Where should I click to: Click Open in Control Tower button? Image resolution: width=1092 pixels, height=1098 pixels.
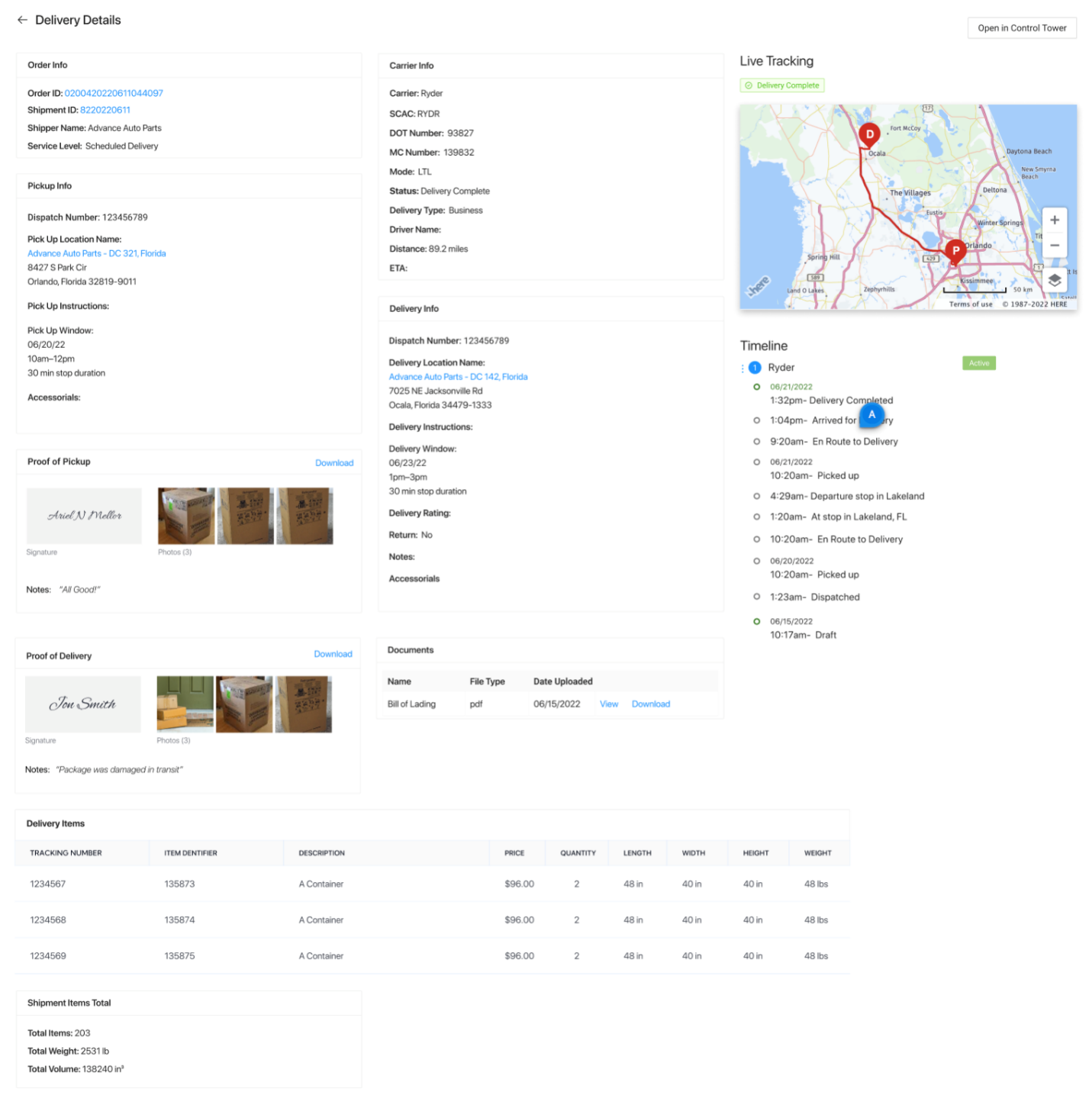(1021, 28)
